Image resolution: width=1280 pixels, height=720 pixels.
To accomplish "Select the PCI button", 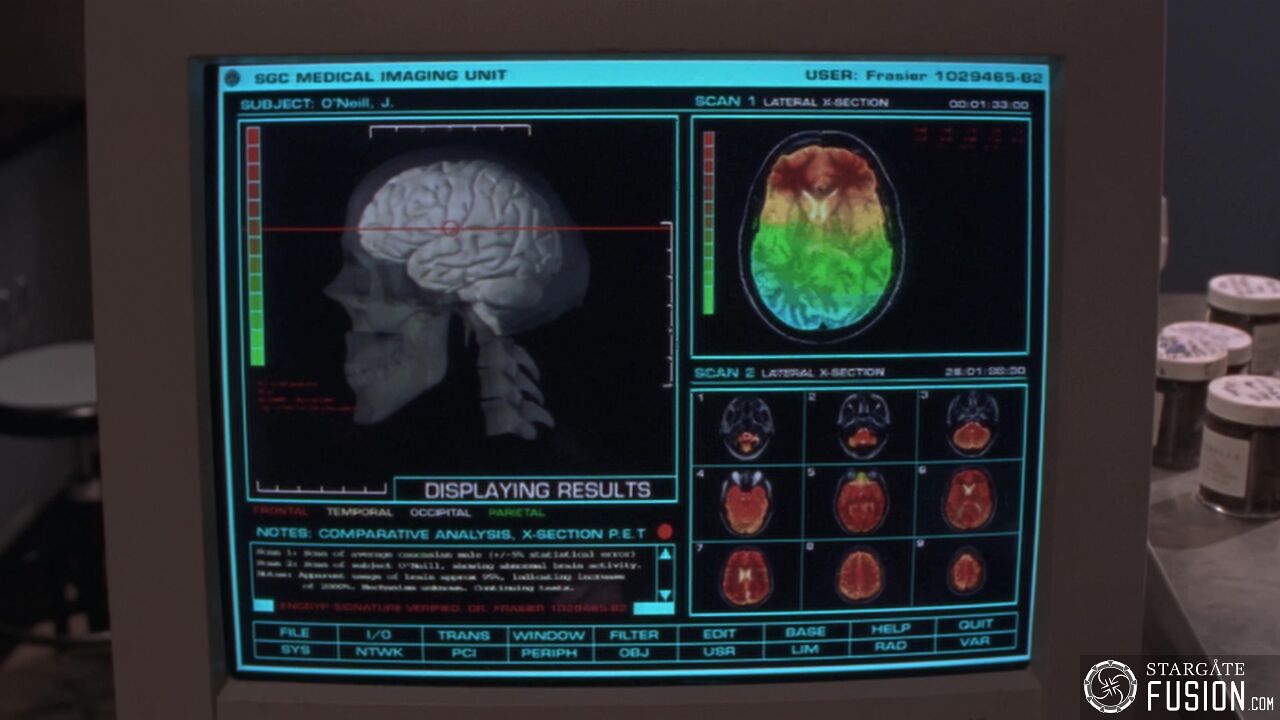I will point(464,652).
